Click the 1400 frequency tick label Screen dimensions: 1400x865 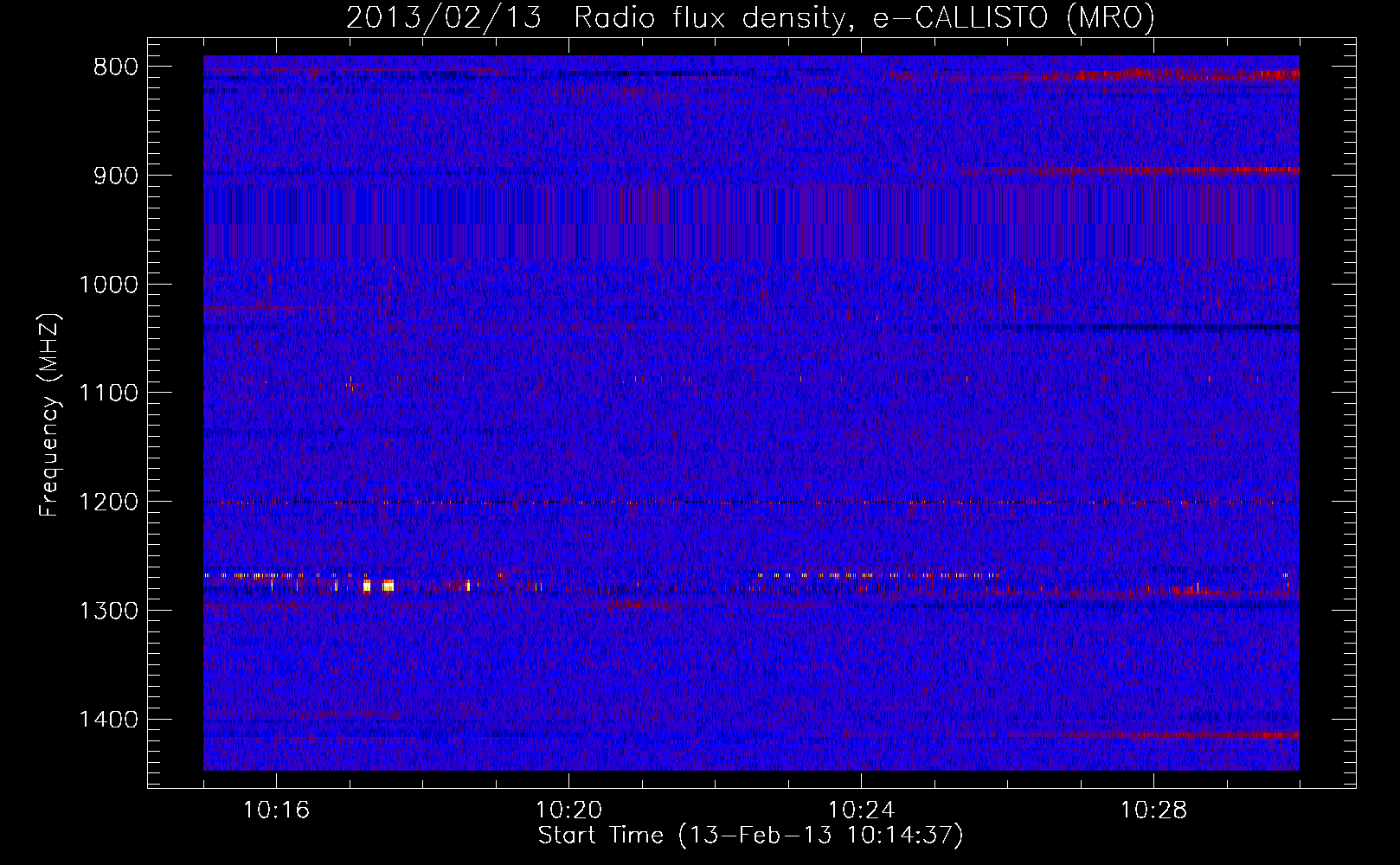click(x=108, y=720)
